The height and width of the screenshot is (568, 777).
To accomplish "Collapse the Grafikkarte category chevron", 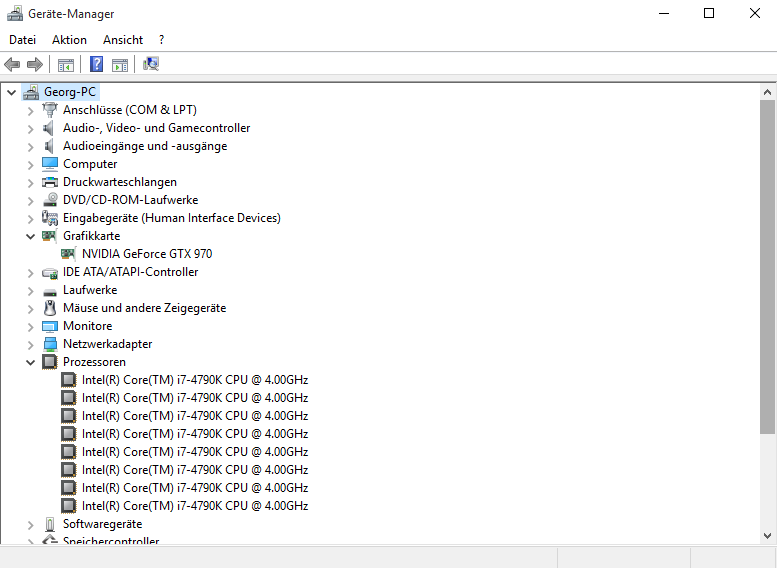I will point(30,236).
